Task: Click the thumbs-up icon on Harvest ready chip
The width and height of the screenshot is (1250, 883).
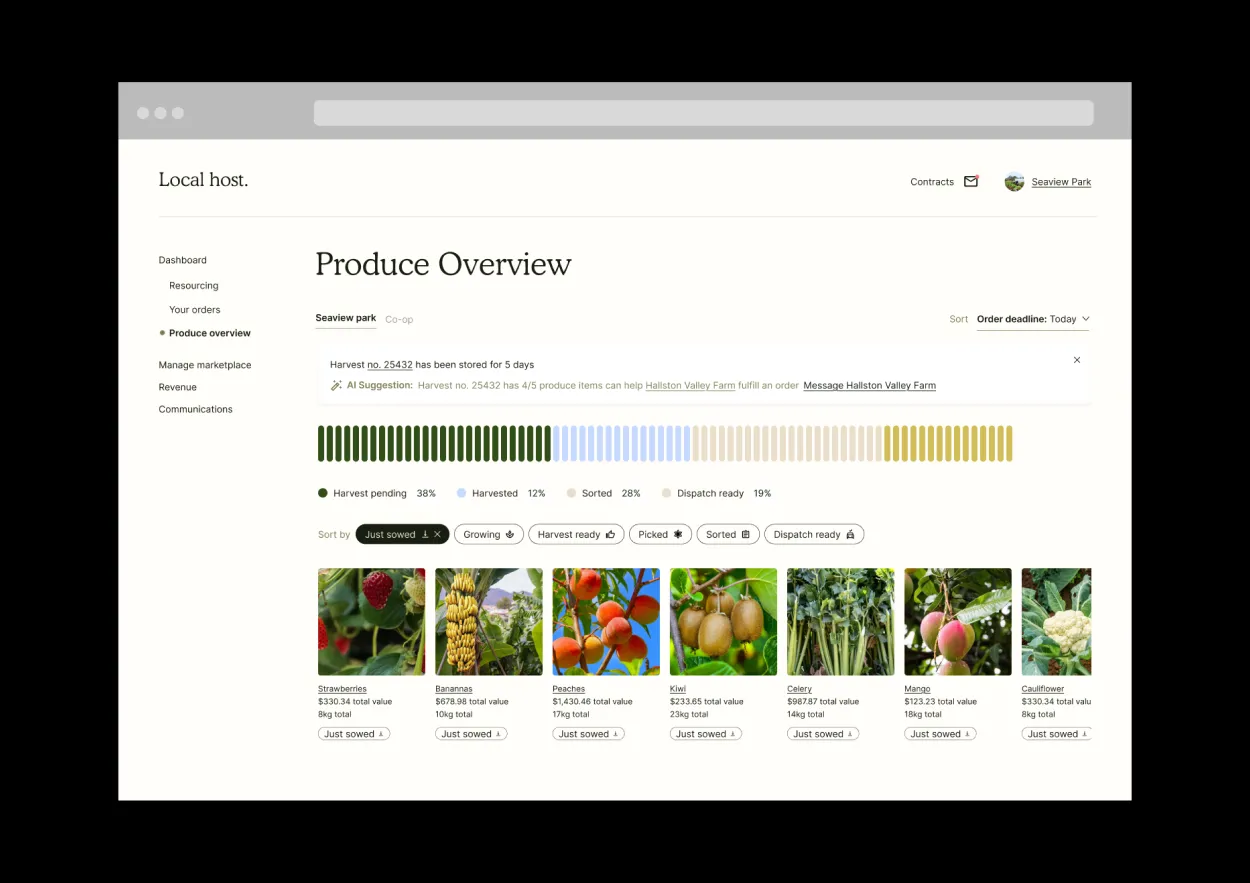Action: (610, 535)
